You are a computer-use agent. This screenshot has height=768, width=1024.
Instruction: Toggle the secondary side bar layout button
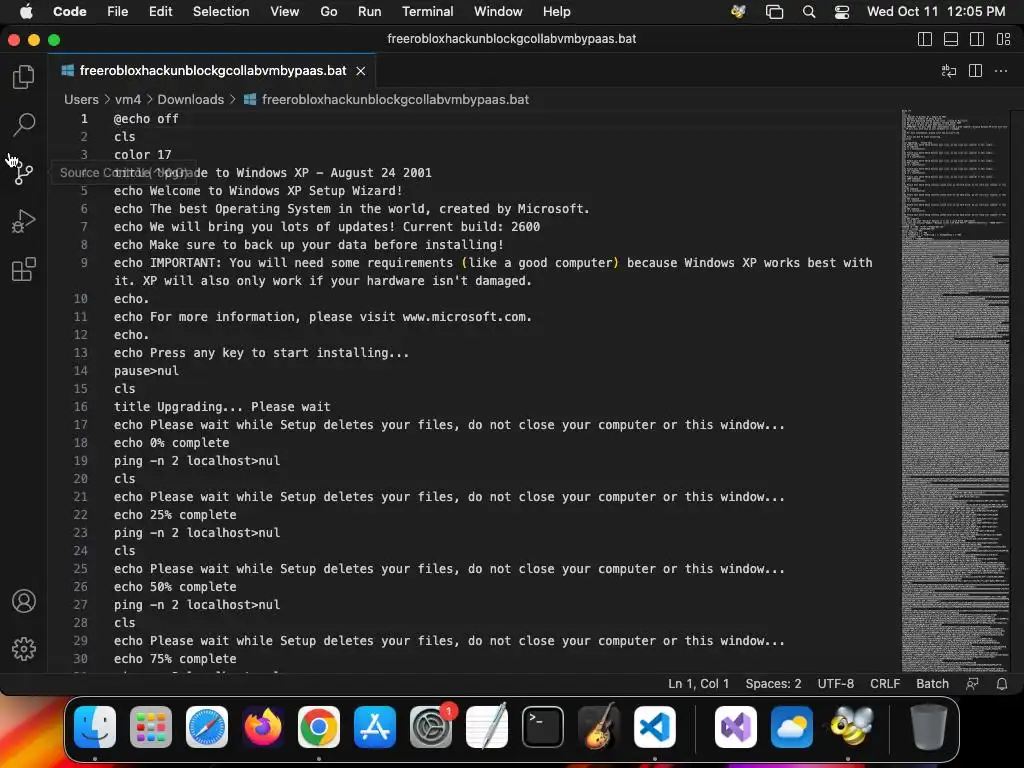pyautogui.click(x=977, y=39)
